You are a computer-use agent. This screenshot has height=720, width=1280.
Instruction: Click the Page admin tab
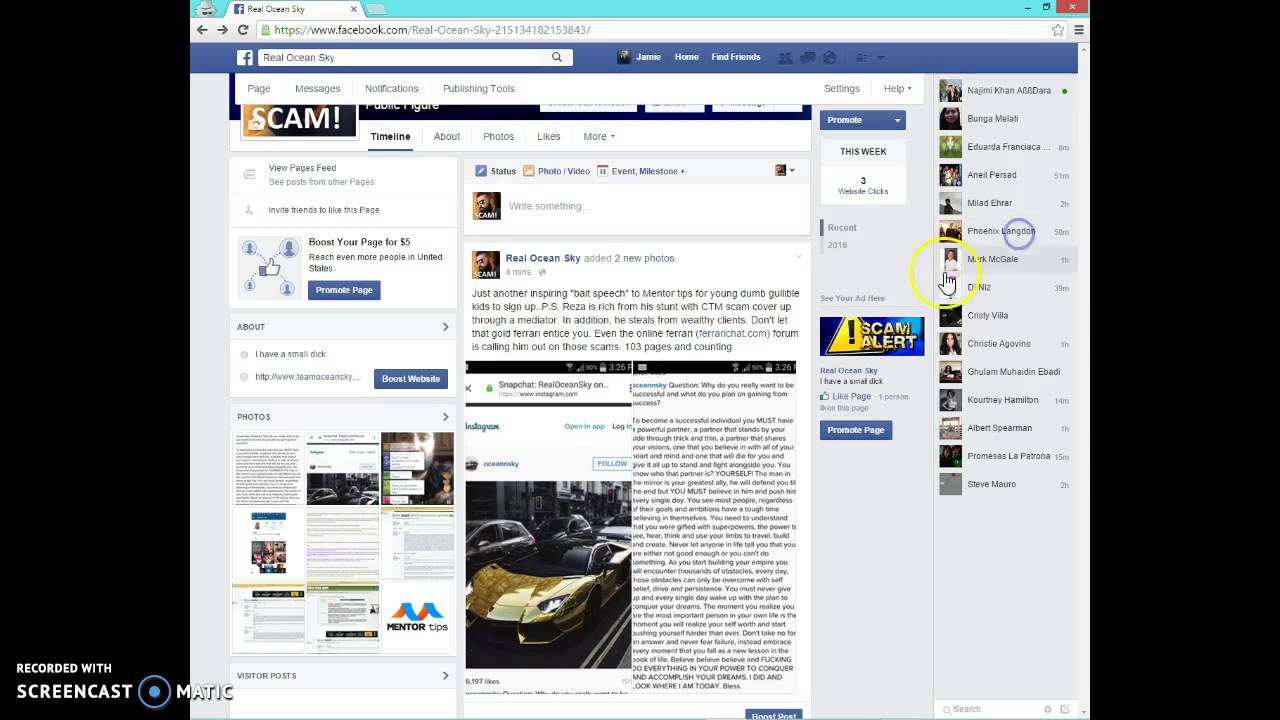coord(259,88)
